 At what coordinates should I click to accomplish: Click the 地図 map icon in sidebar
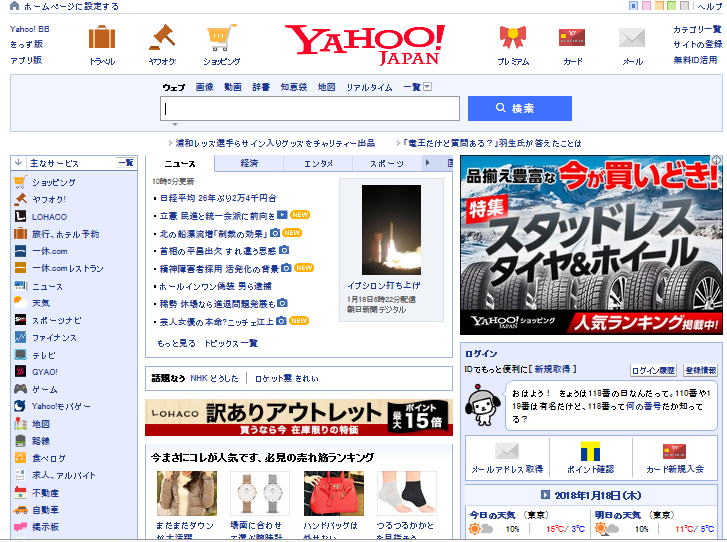tap(20, 423)
